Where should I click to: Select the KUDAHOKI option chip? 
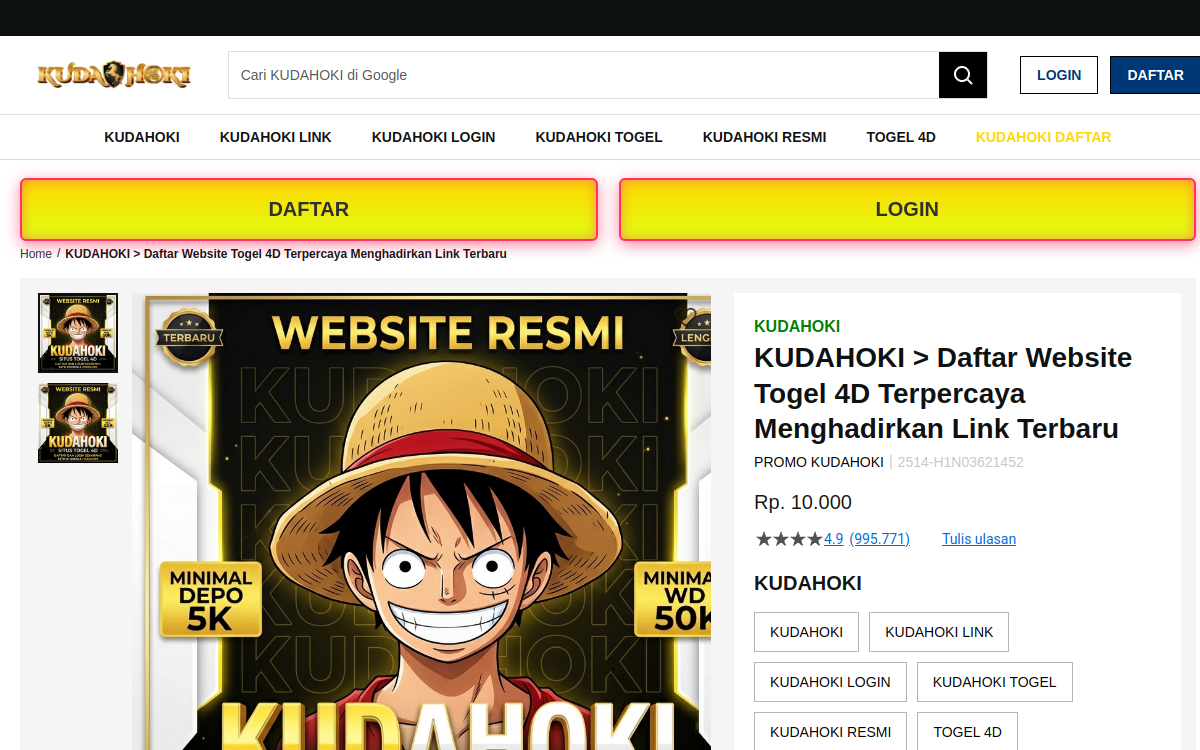tap(806, 632)
